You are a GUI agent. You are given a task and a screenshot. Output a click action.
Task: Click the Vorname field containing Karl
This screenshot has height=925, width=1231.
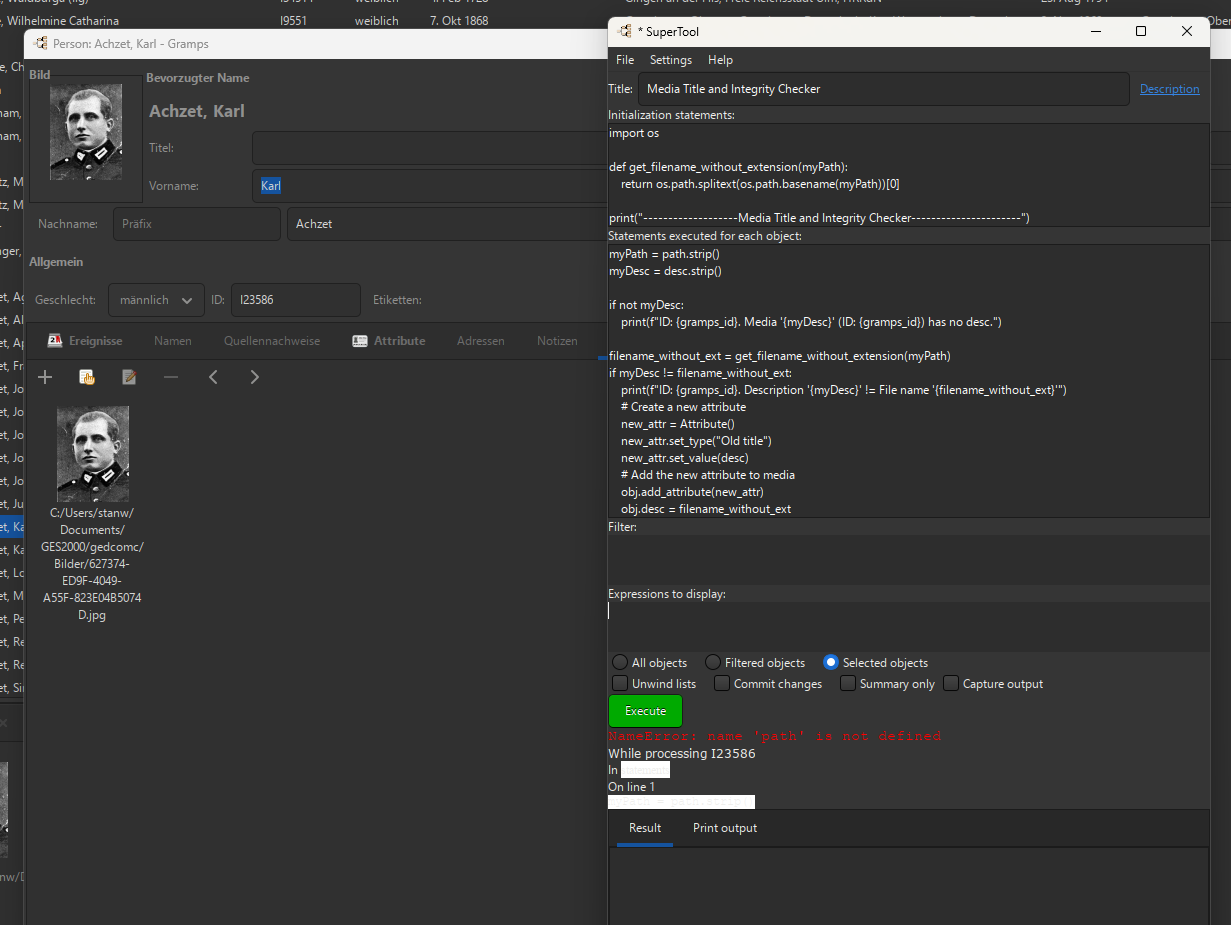[430, 186]
